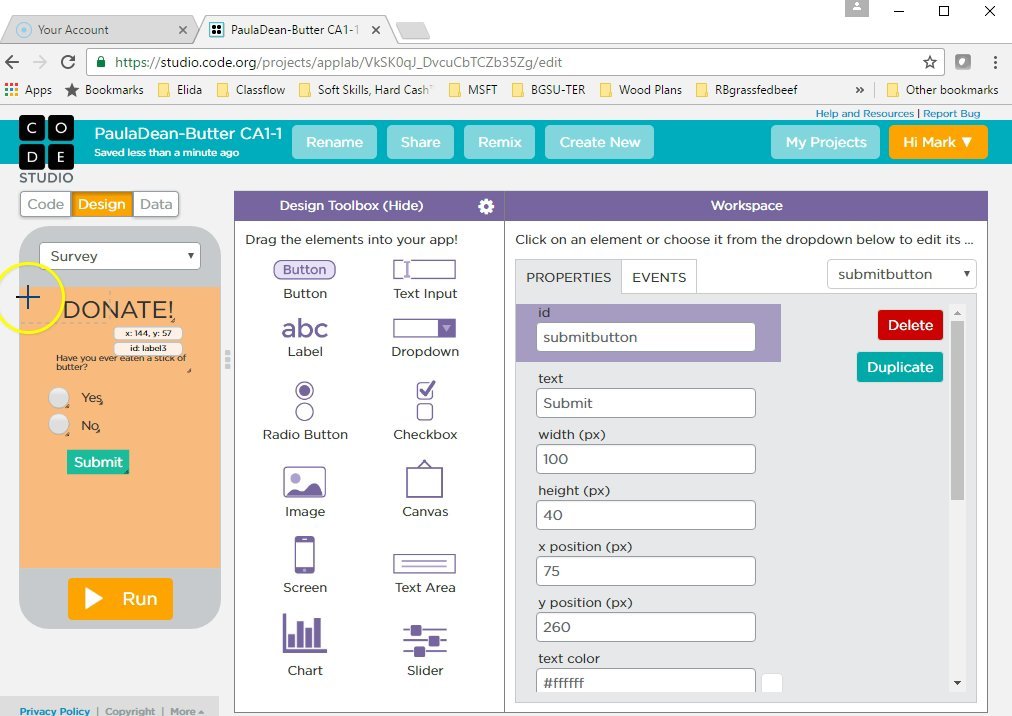
Task: Choose the Chart element icon
Action: click(305, 634)
